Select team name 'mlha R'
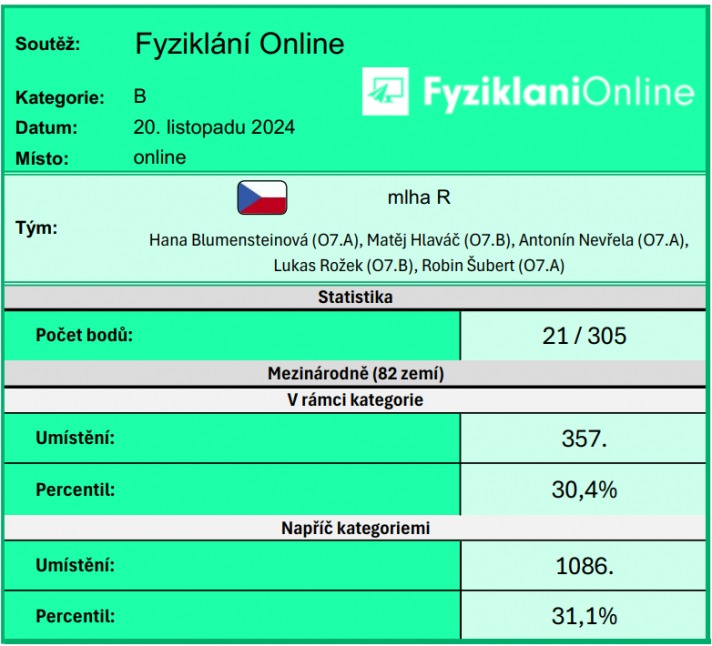Image resolution: width=712 pixels, height=646 pixels. tap(419, 197)
